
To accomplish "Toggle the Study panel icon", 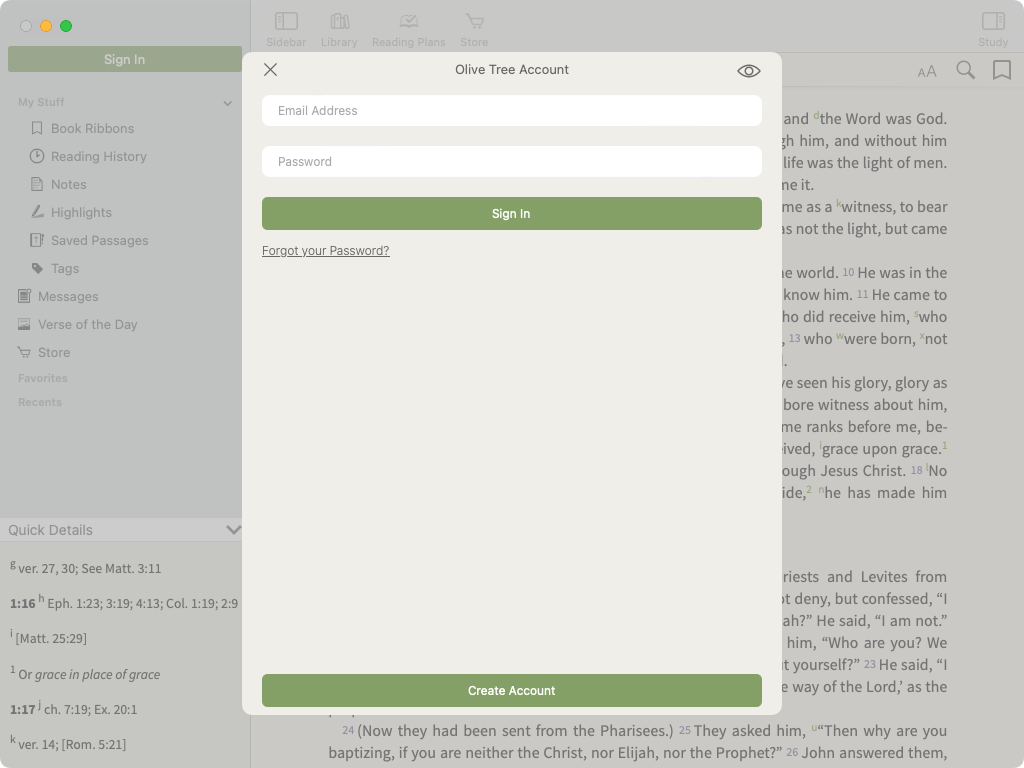I will coord(992,29).
